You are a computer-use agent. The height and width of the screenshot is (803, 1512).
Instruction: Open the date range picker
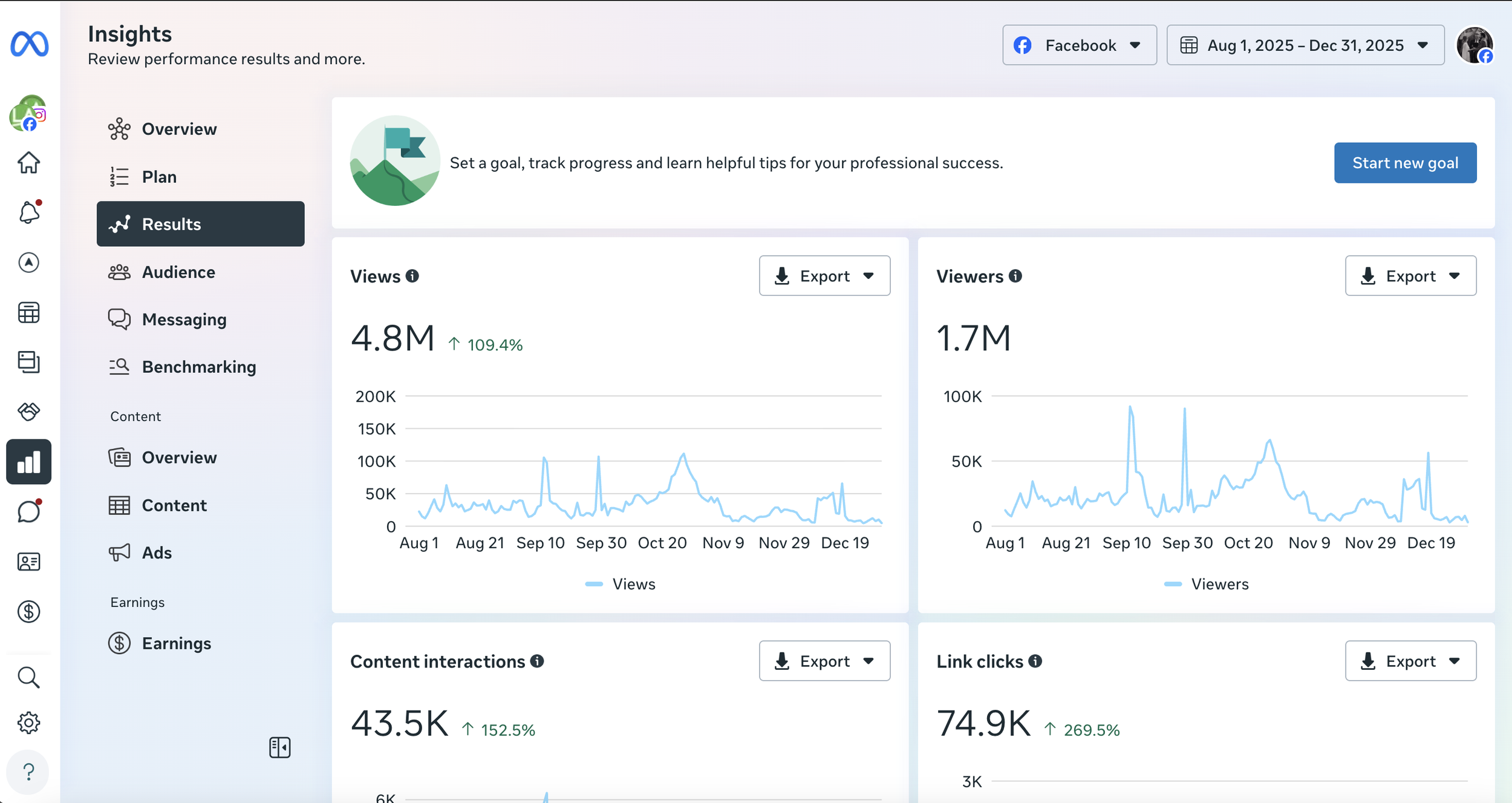point(1305,45)
